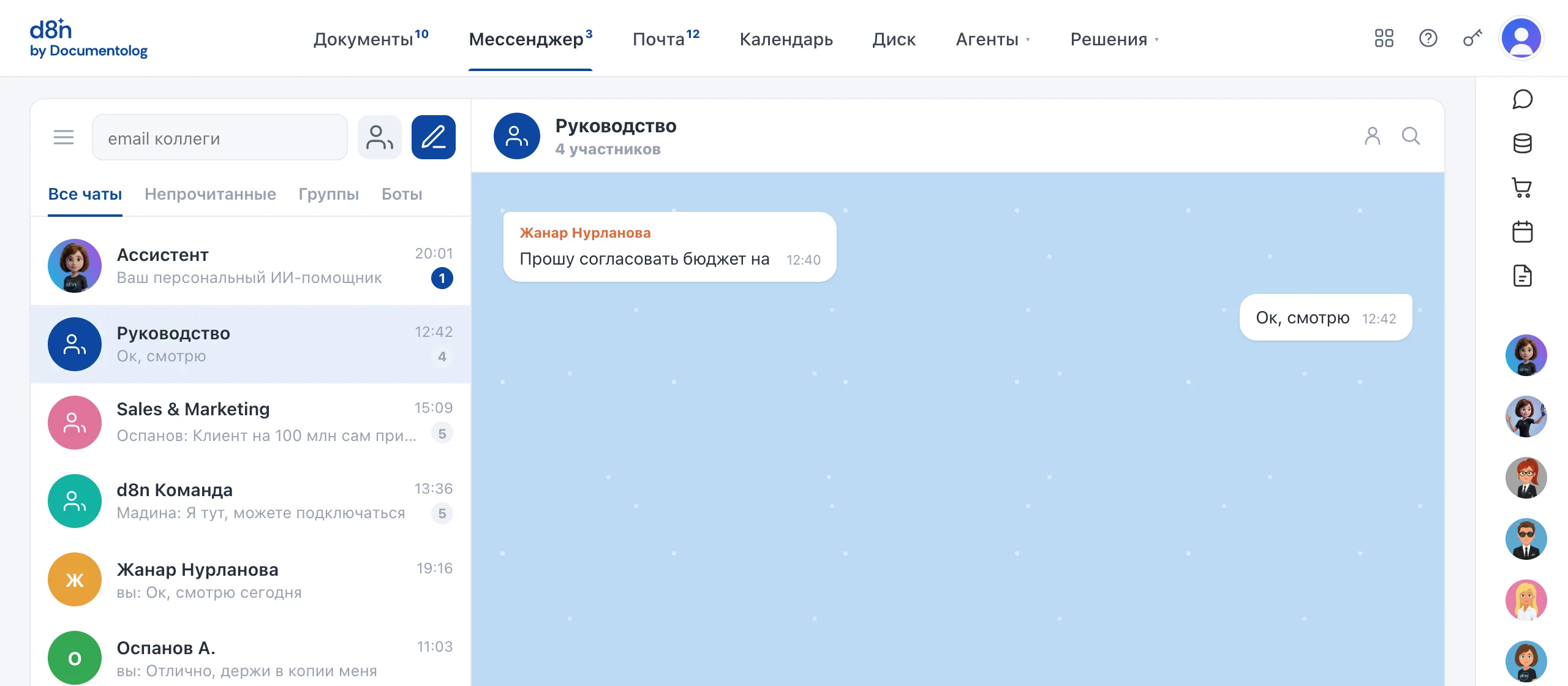Open the d8n Команда chat
Screen dimensions: 1568x686
pyautogui.click(x=251, y=501)
